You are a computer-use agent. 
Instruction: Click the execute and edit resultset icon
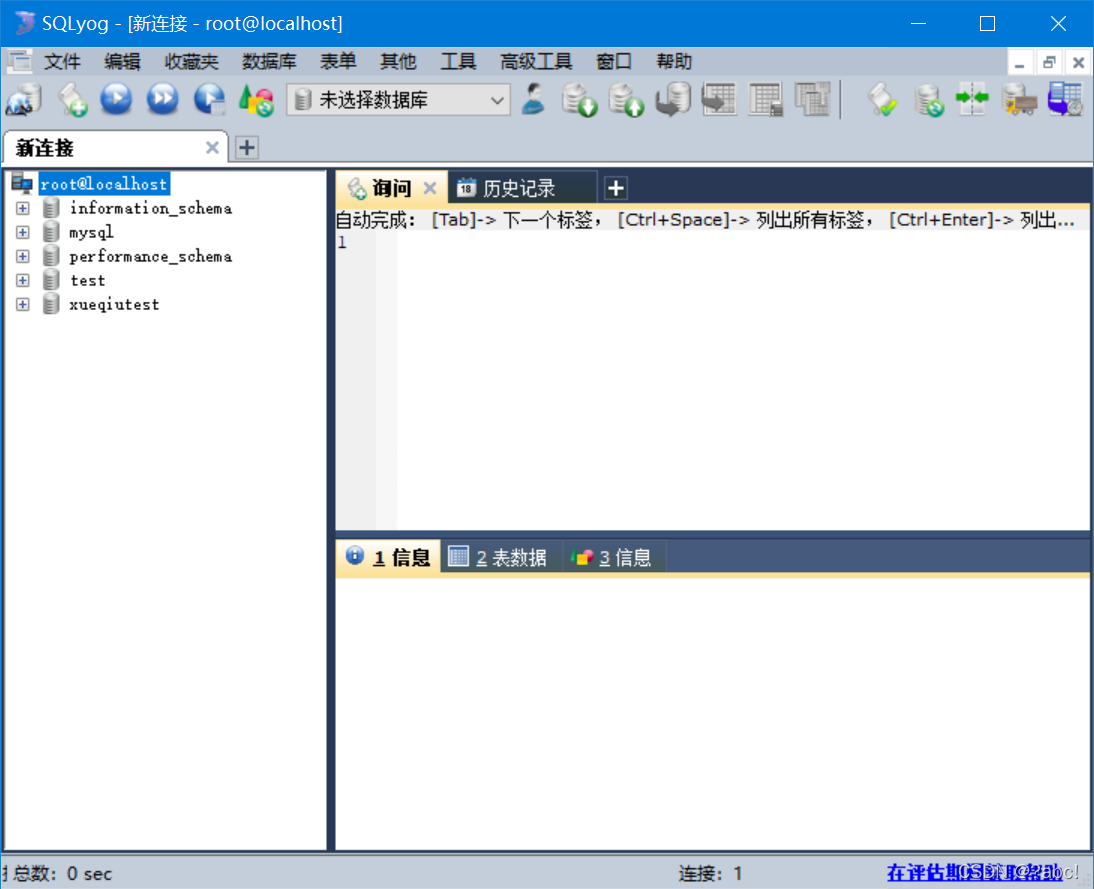click(209, 99)
